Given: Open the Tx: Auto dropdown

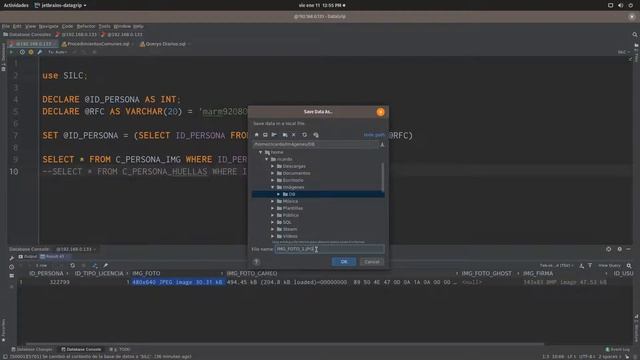Looking at the screenshot, I should tap(58, 52).
